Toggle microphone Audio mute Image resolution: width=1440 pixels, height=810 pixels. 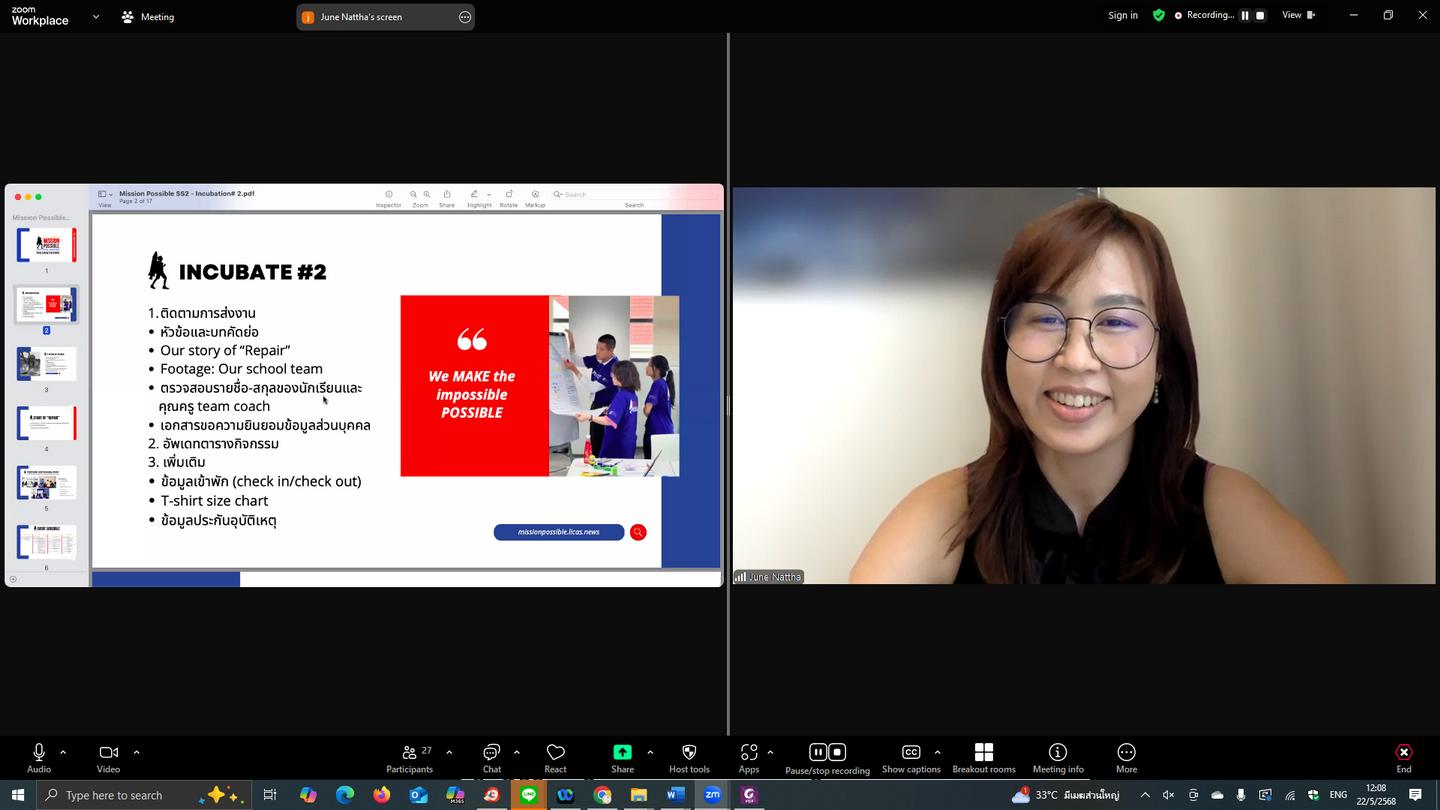39,758
